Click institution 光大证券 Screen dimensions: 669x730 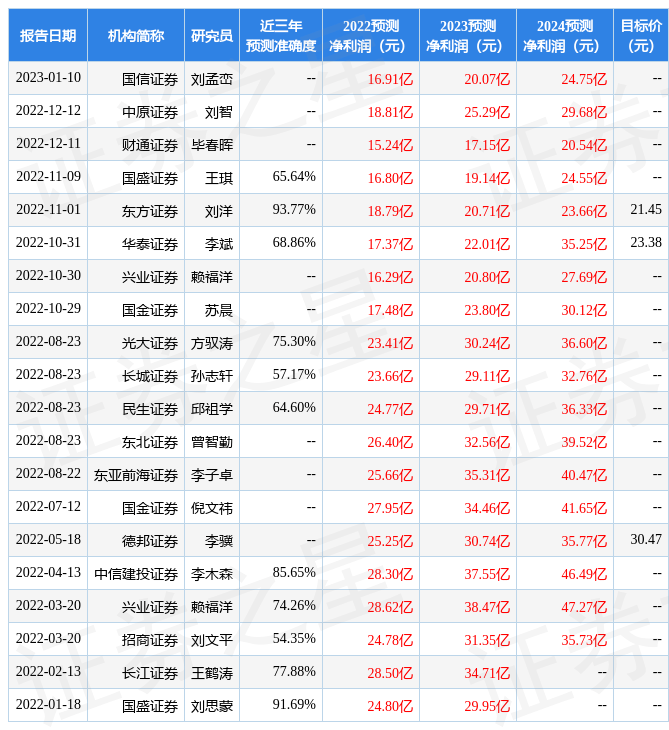(x=150, y=344)
